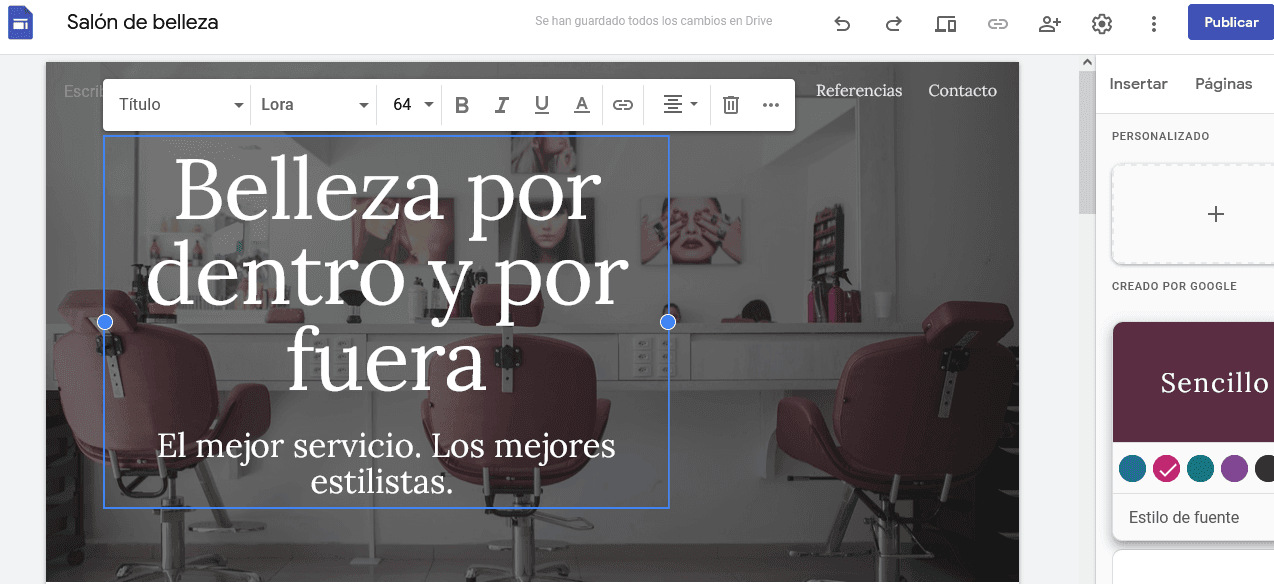Switch to the Páginas tab

(x=1223, y=84)
